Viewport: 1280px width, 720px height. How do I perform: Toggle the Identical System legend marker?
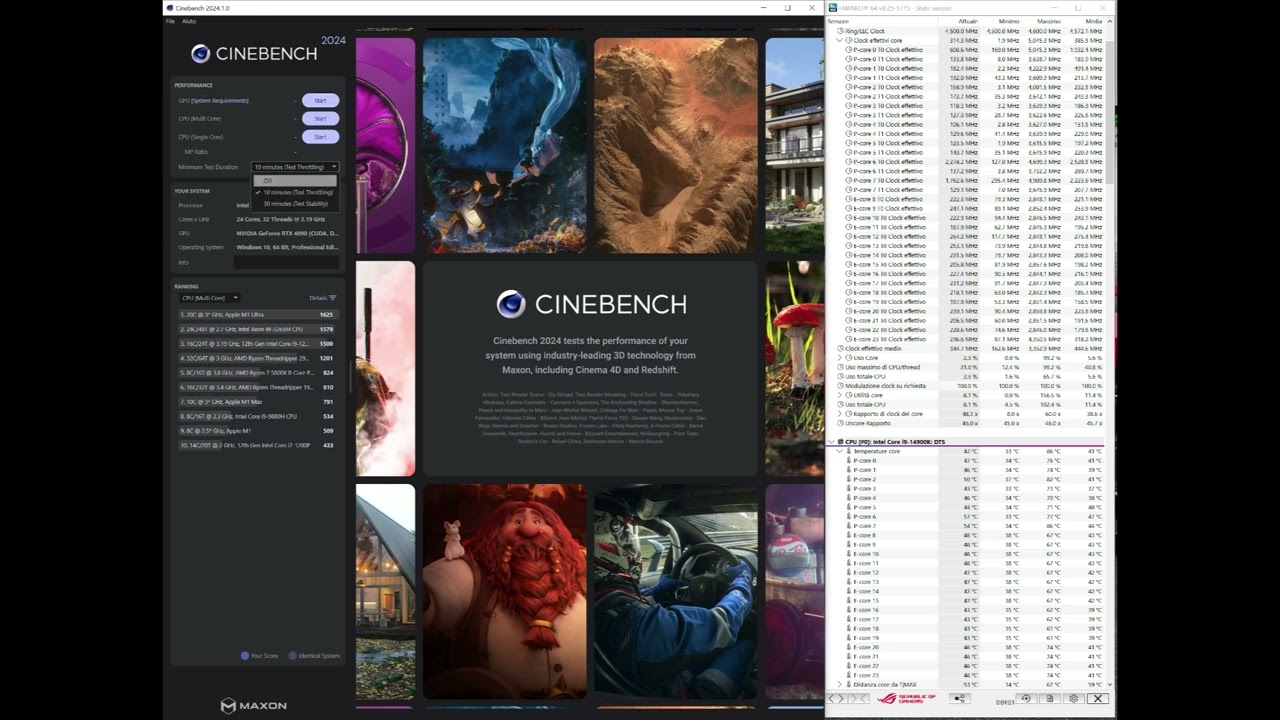point(293,656)
